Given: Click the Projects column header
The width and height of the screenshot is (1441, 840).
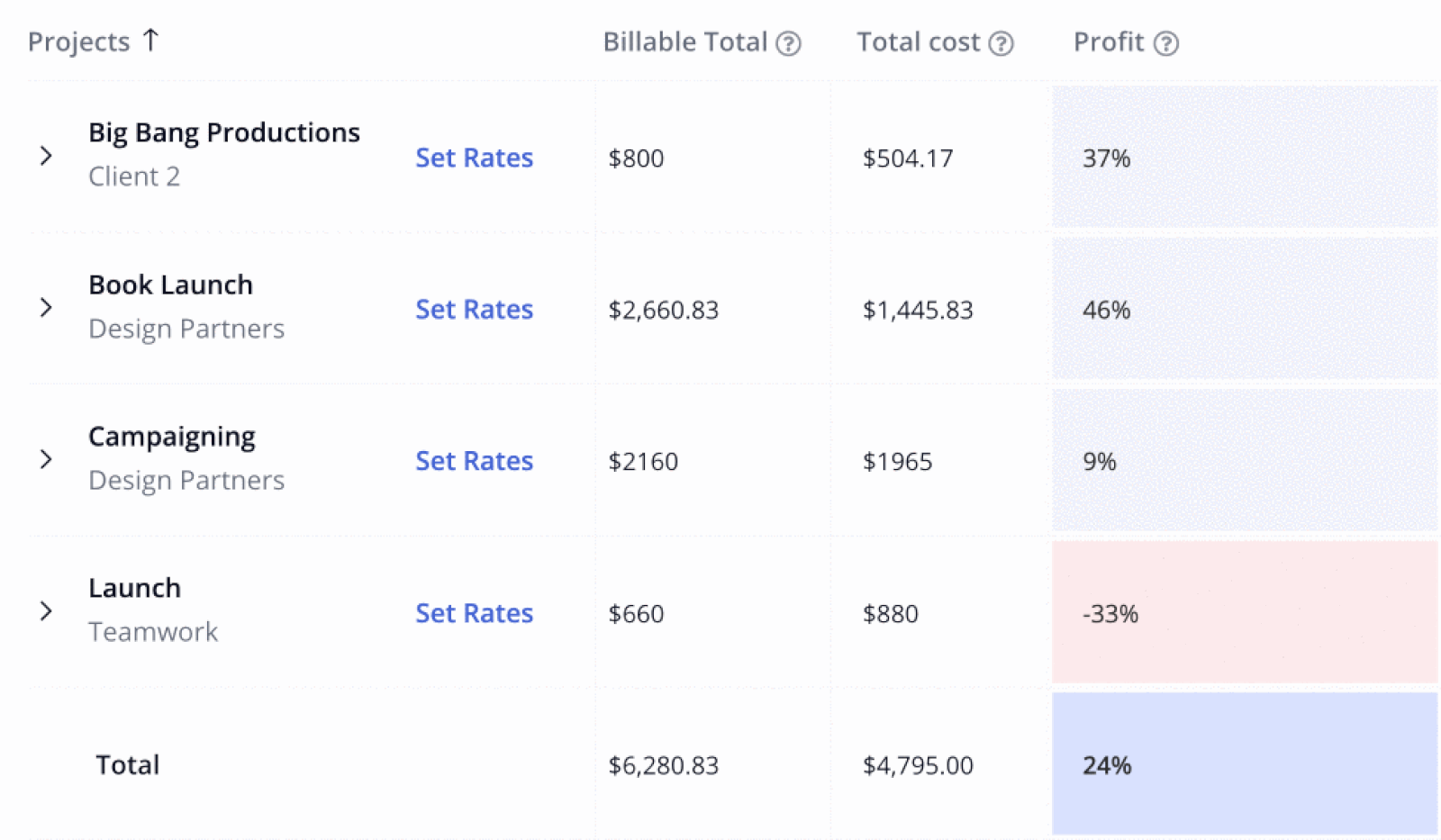Looking at the screenshot, I should [x=79, y=41].
